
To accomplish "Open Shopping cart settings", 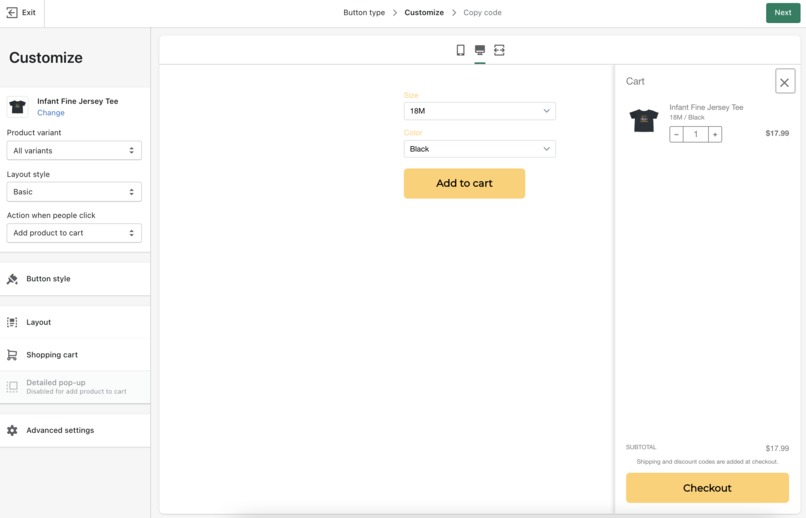I will (x=75, y=355).
